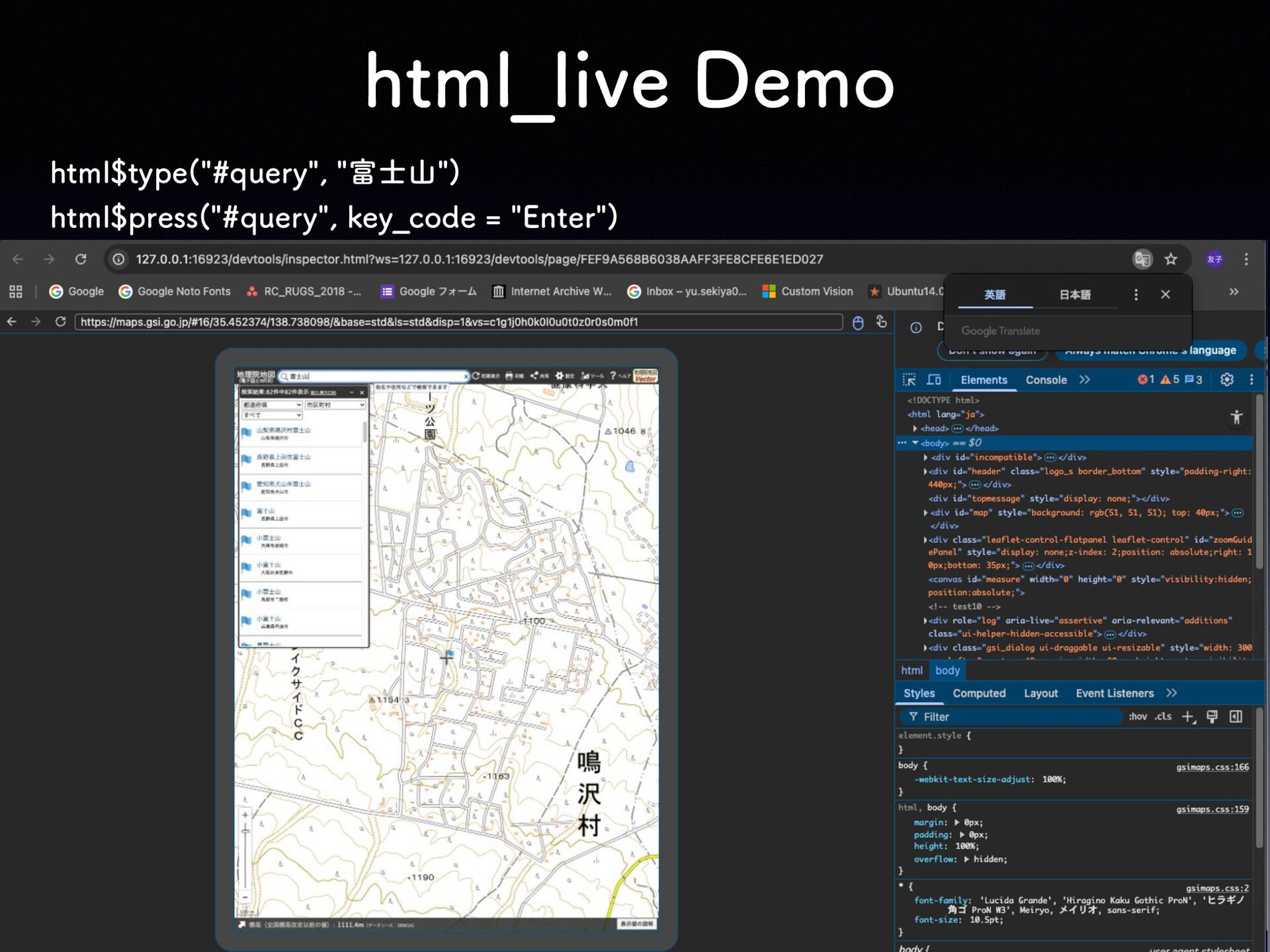
Task: Switch to the Console tab
Action: click(1046, 380)
